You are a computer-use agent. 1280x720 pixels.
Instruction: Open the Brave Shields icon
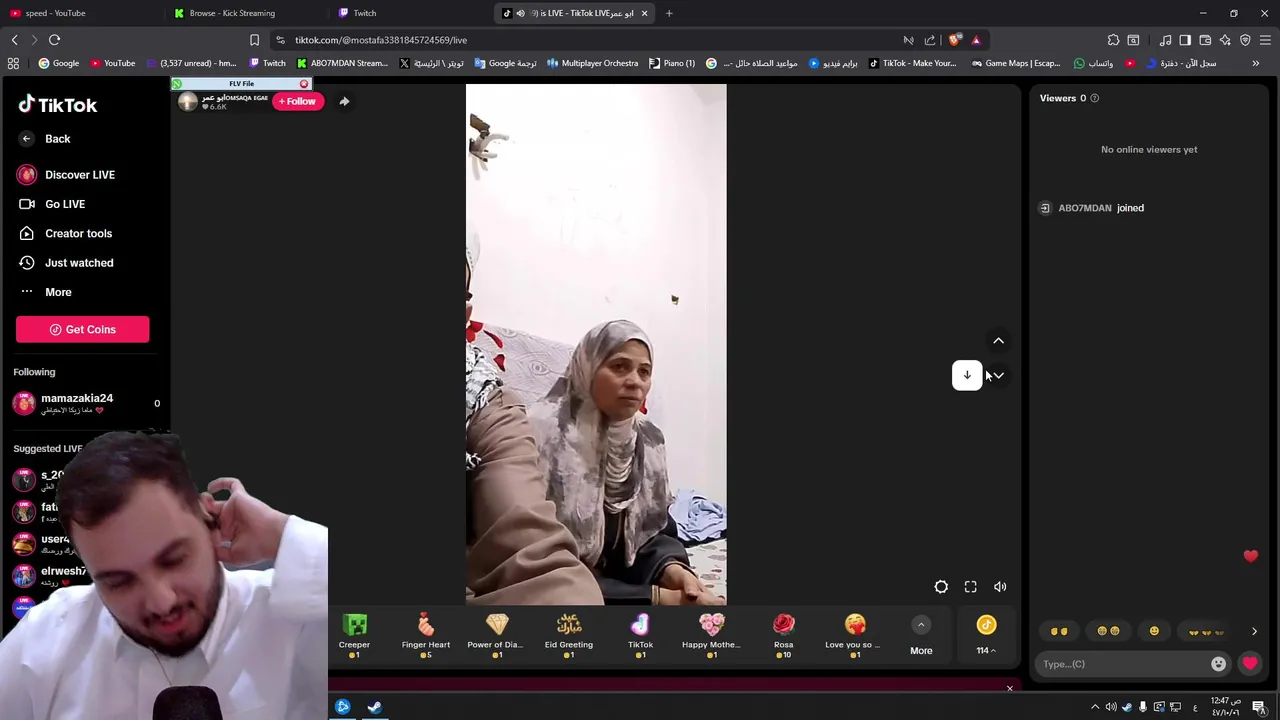(x=955, y=40)
